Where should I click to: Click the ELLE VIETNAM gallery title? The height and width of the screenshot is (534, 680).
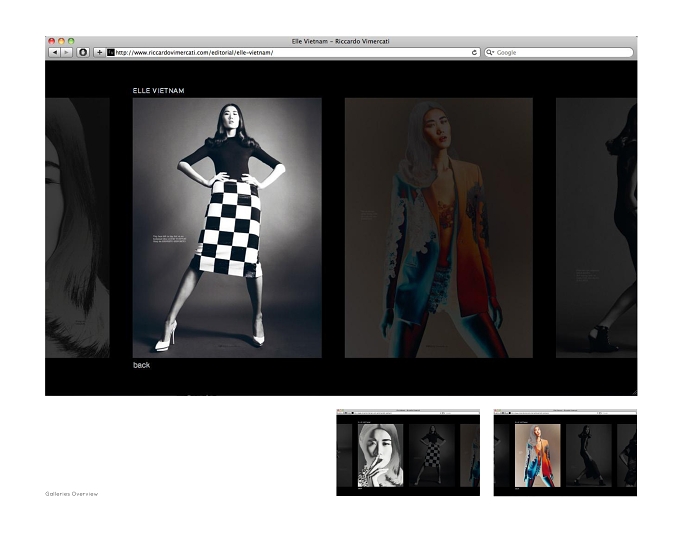pos(158,91)
